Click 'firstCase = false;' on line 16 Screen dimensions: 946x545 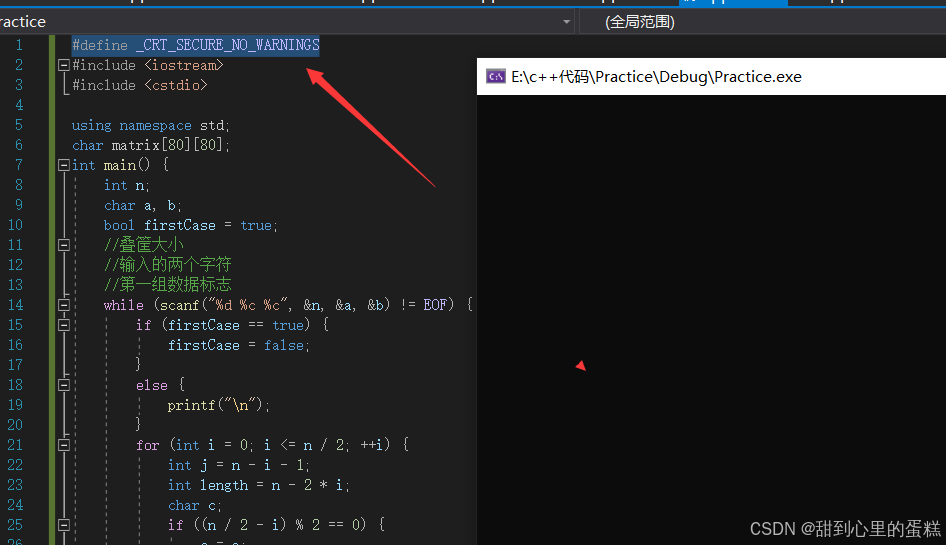pos(239,345)
